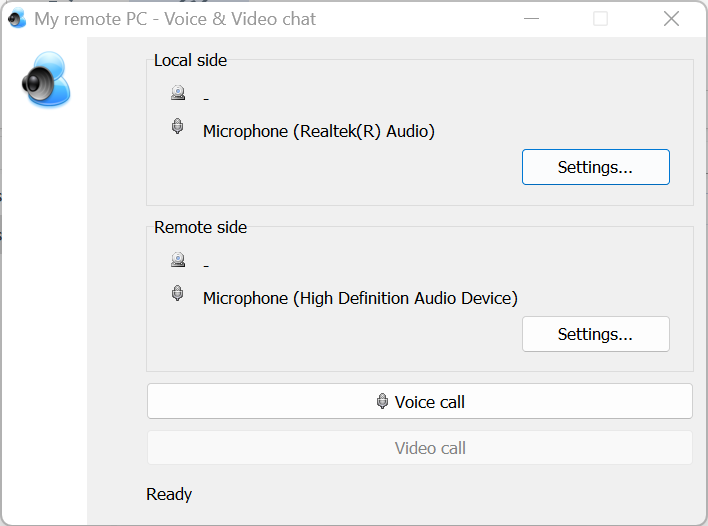This screenshot has height=526, width=708.
Task: Click the Remote side webcam icon
Action: point(178,260)
